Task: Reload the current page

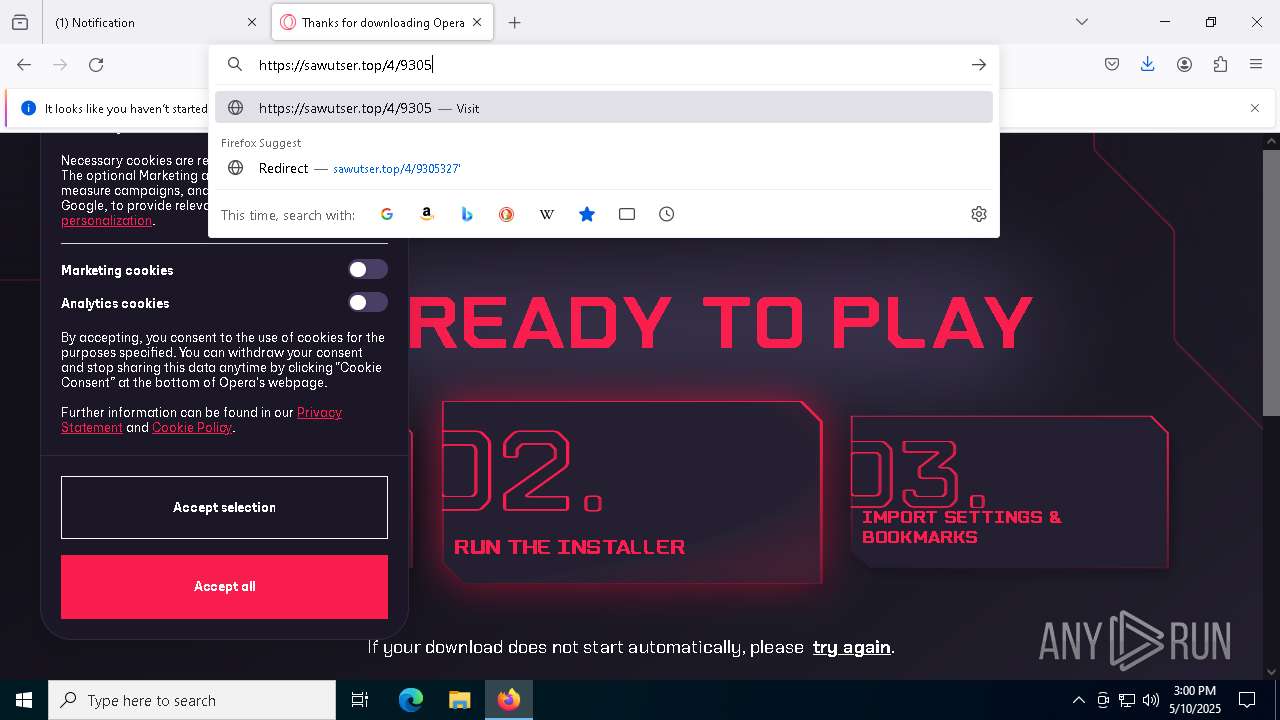Action: tap(96, 65)
